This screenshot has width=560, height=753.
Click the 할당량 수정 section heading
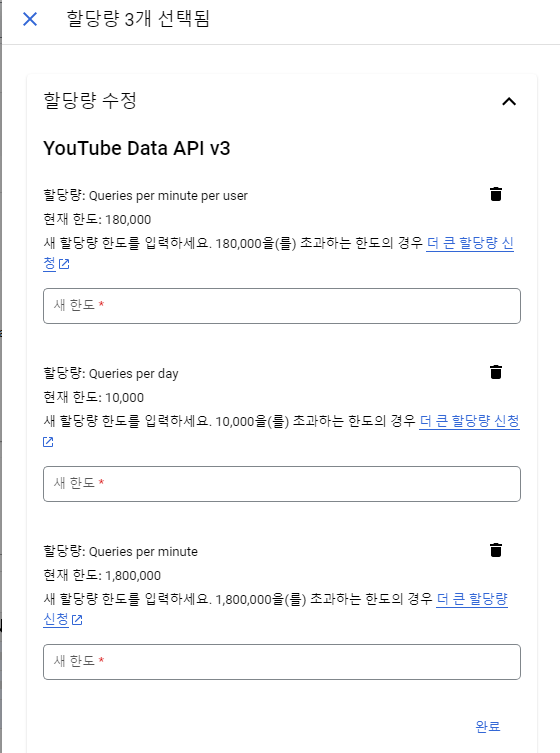pos(90,101)
